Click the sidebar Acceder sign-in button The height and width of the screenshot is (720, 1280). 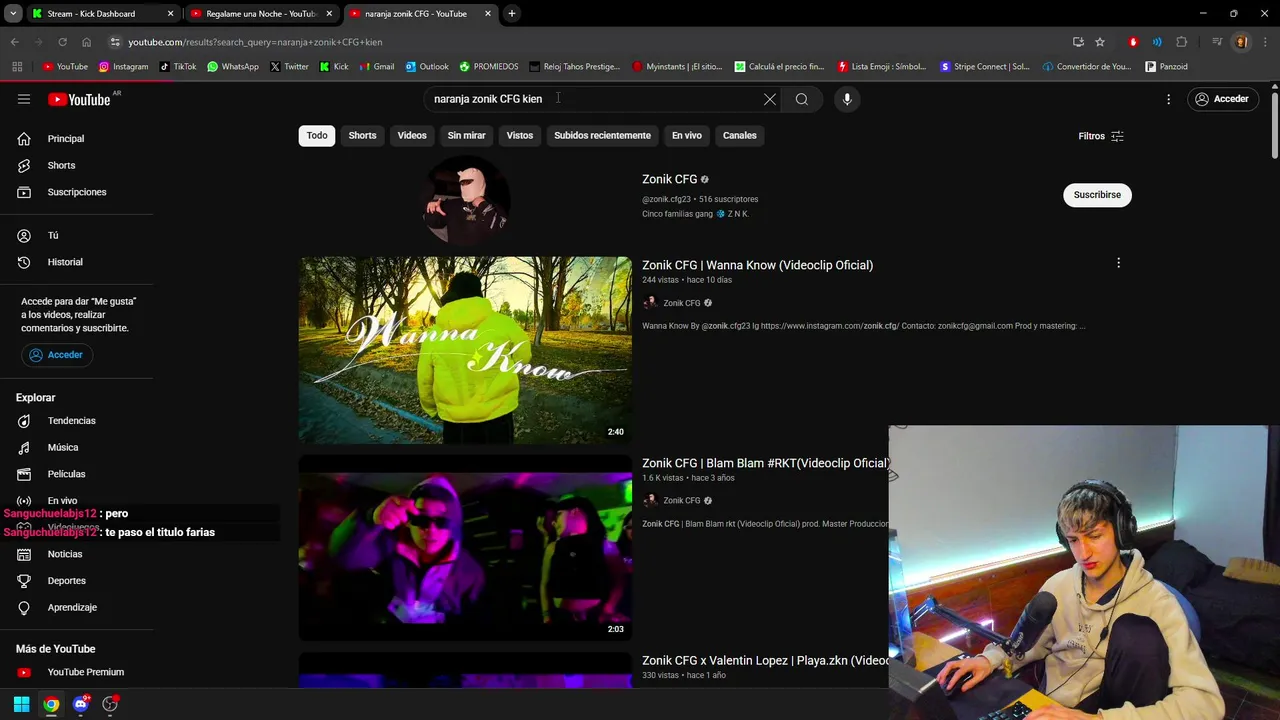(57, 355)
